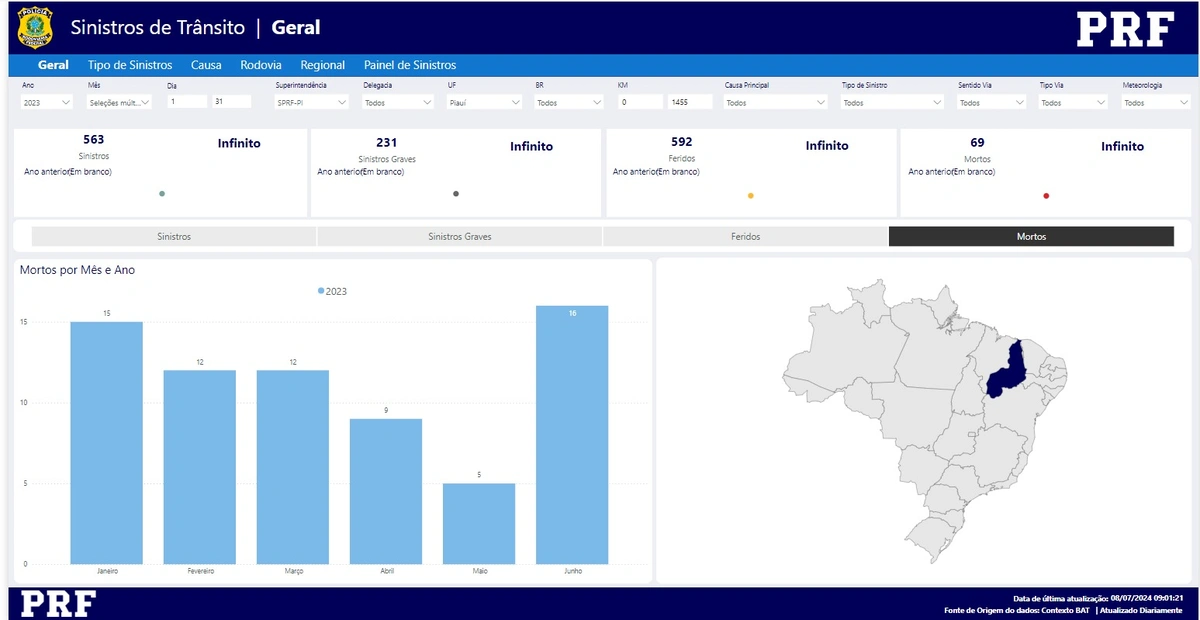Click the red dot in the Mortos card

1046,196
